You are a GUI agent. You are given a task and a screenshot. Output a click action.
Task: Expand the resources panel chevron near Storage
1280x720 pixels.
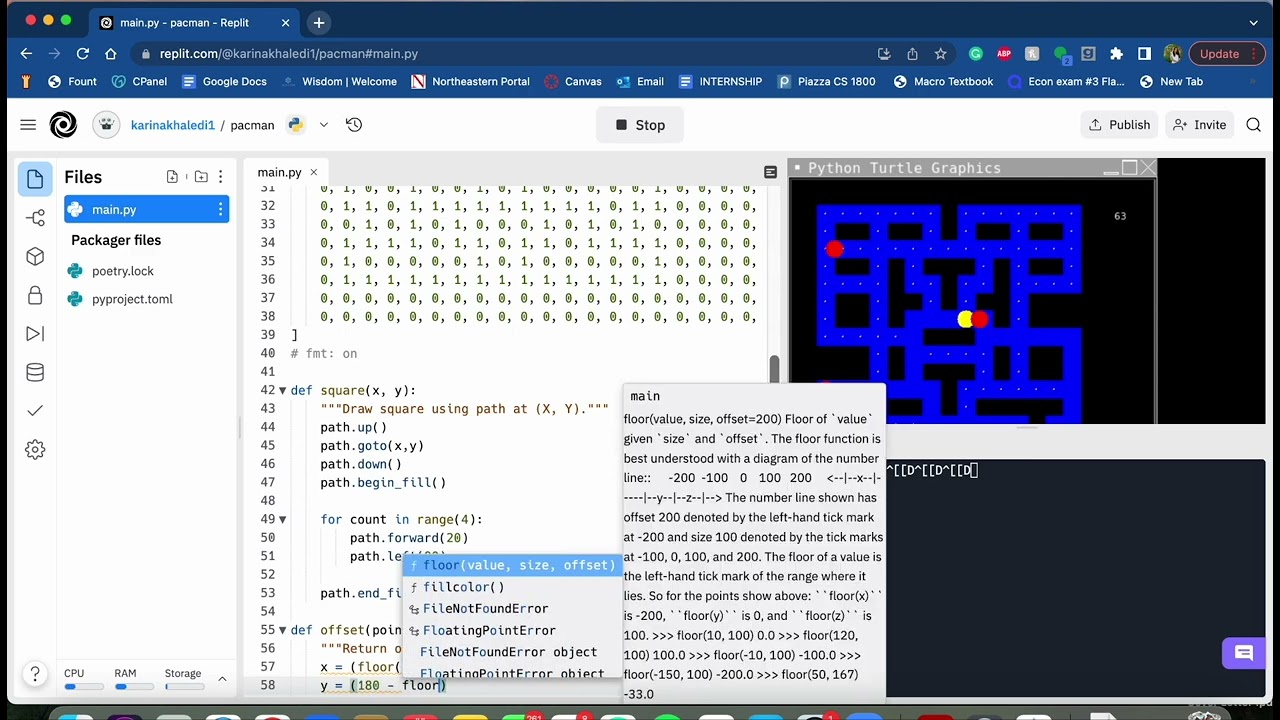point(222,679)
